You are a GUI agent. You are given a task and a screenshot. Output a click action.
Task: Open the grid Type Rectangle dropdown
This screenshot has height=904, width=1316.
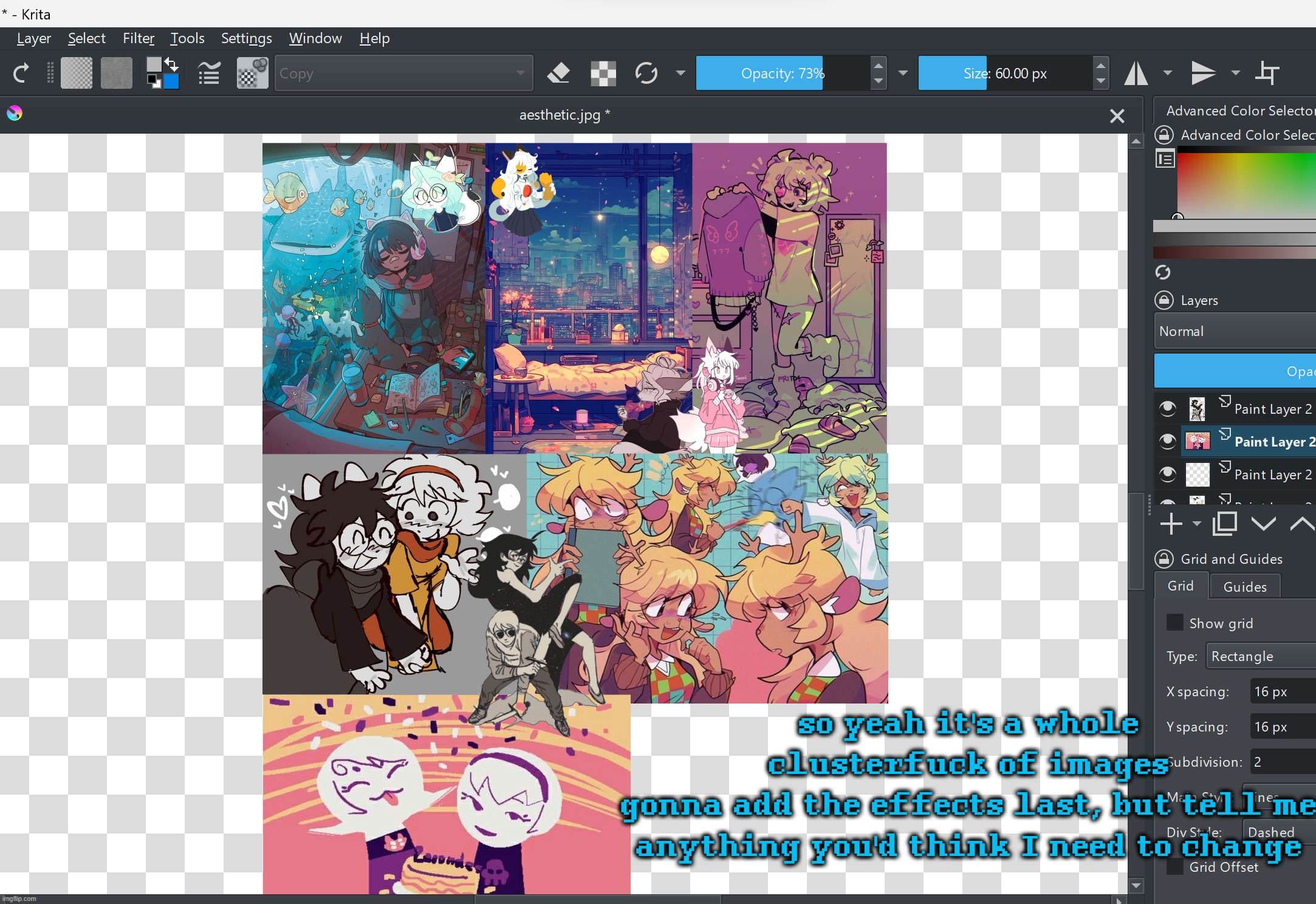click(1258, 656)
